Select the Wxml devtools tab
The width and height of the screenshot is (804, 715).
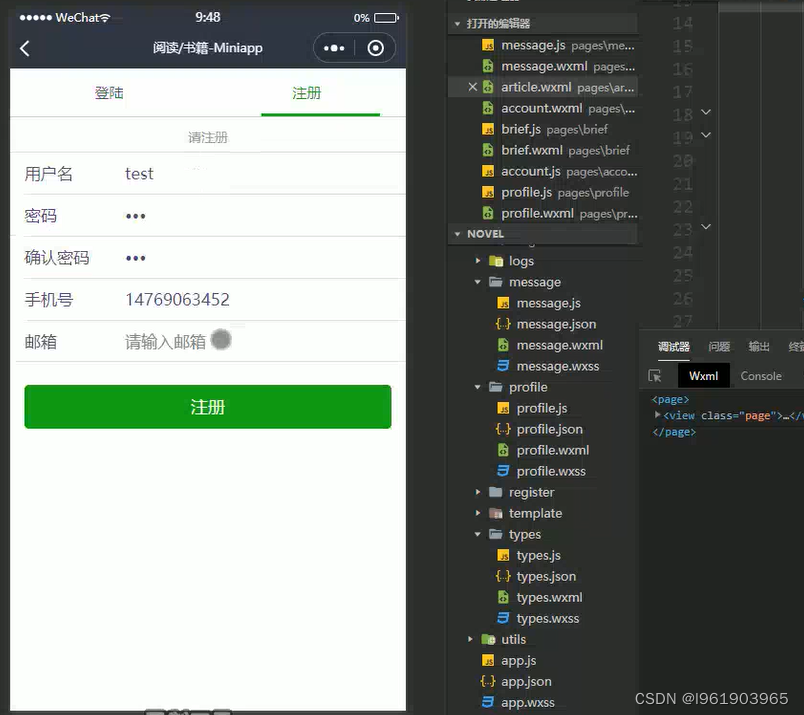[704, 376]
